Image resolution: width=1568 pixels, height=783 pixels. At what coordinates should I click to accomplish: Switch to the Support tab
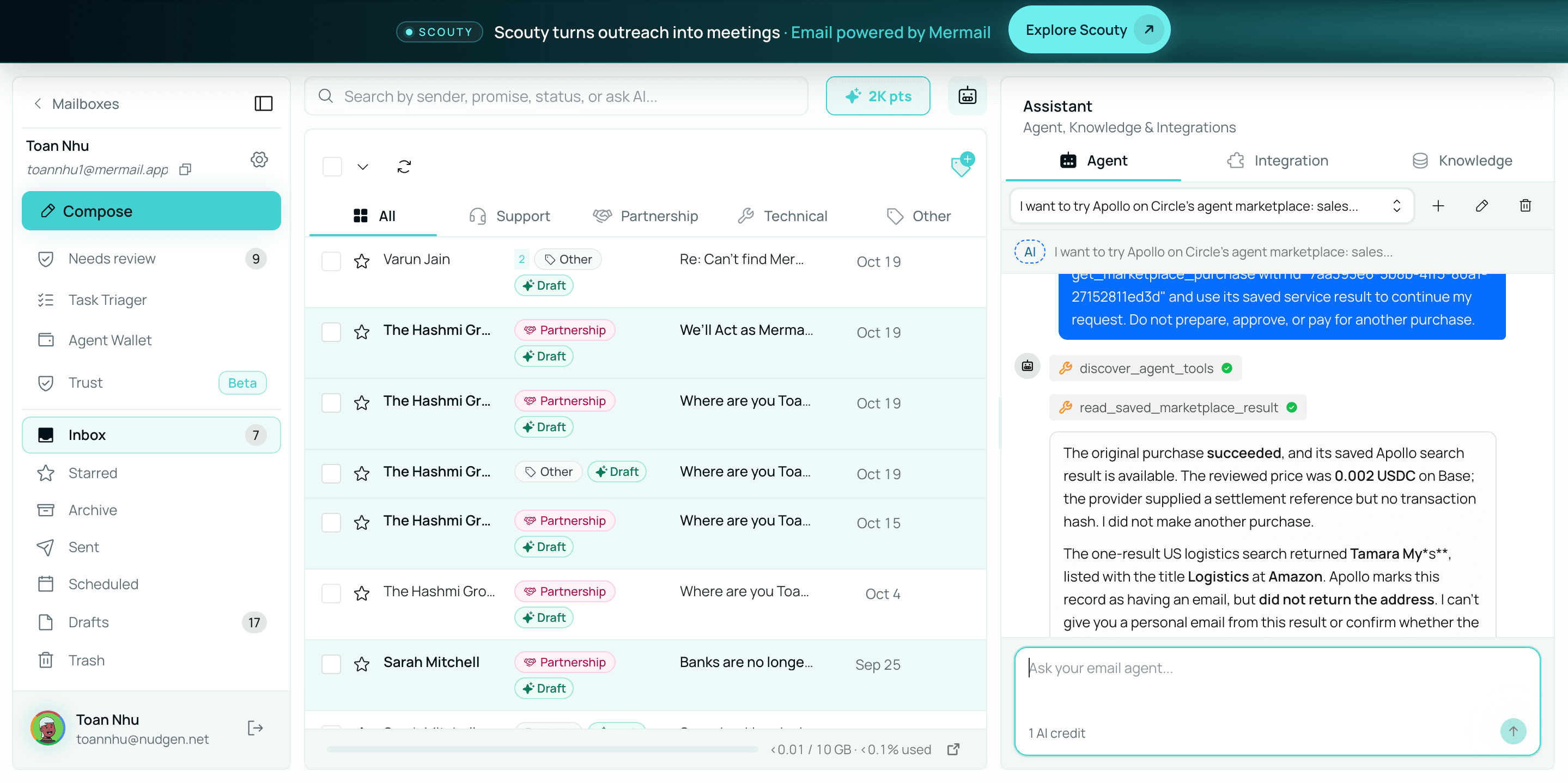pyautogui.click(x=510, y=216)
